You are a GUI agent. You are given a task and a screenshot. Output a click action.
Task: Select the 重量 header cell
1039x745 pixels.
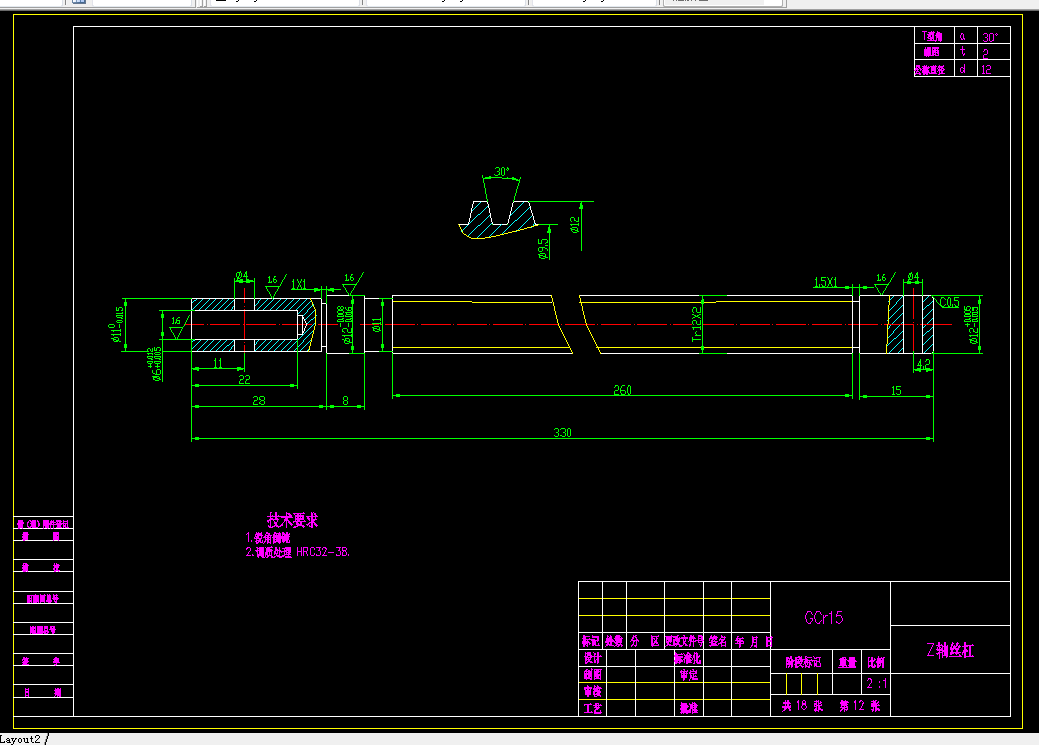pyautogui.click(x=848, y=662)
